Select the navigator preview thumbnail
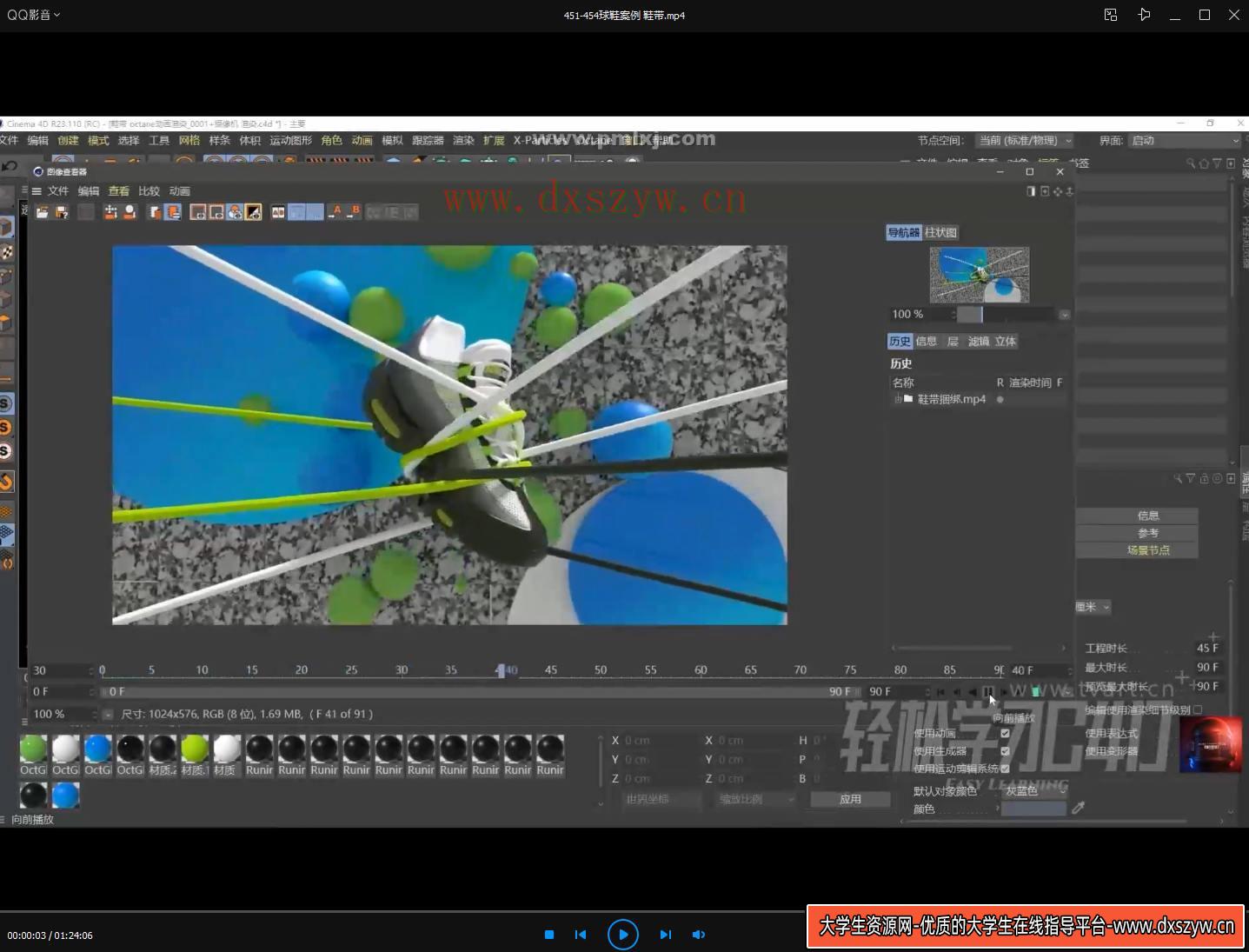The height and width of the screenshot is (952, 1249). click(x=980, y=275)
